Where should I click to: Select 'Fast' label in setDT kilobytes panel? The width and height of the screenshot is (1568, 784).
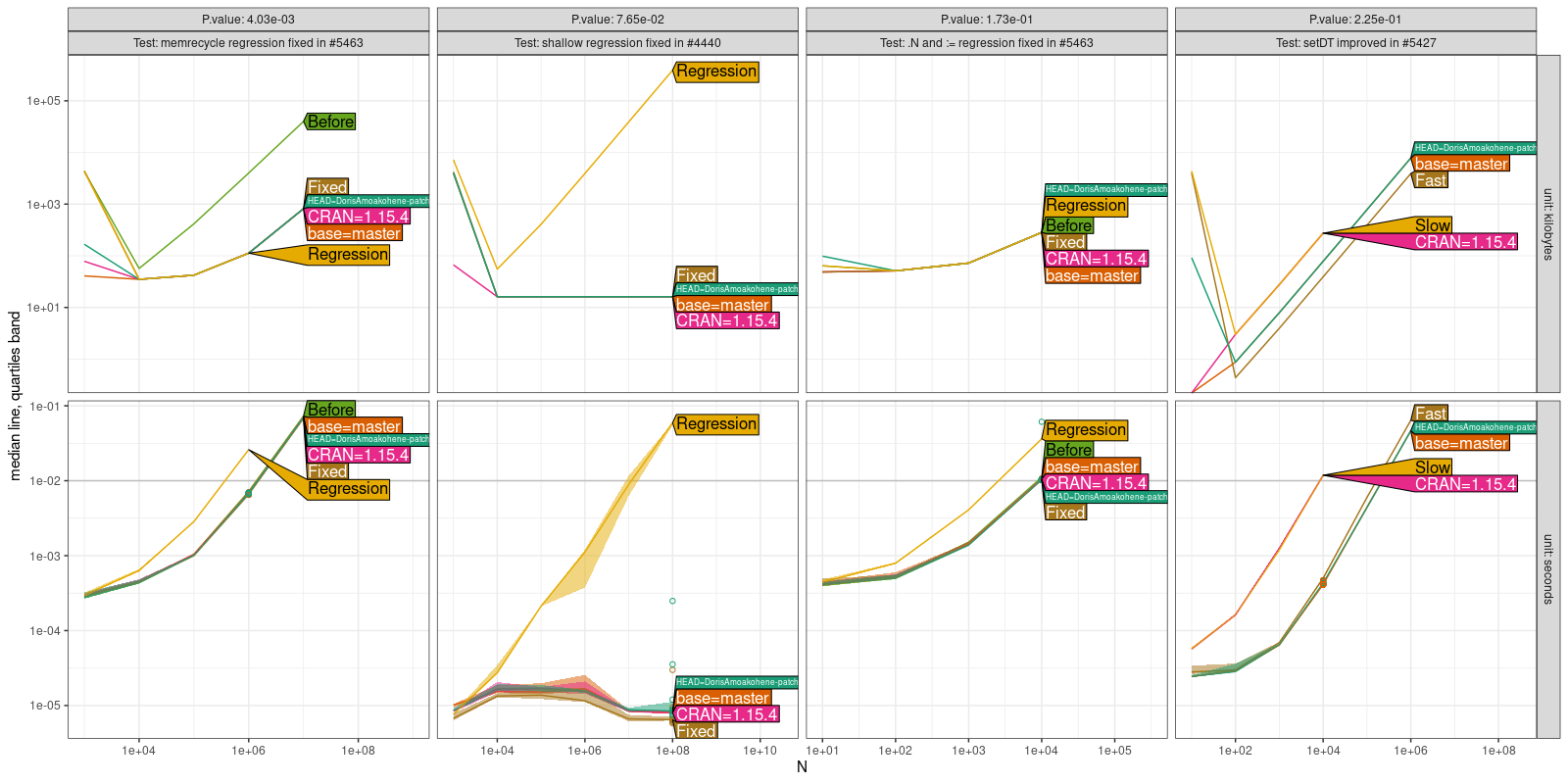point(1431,180)
